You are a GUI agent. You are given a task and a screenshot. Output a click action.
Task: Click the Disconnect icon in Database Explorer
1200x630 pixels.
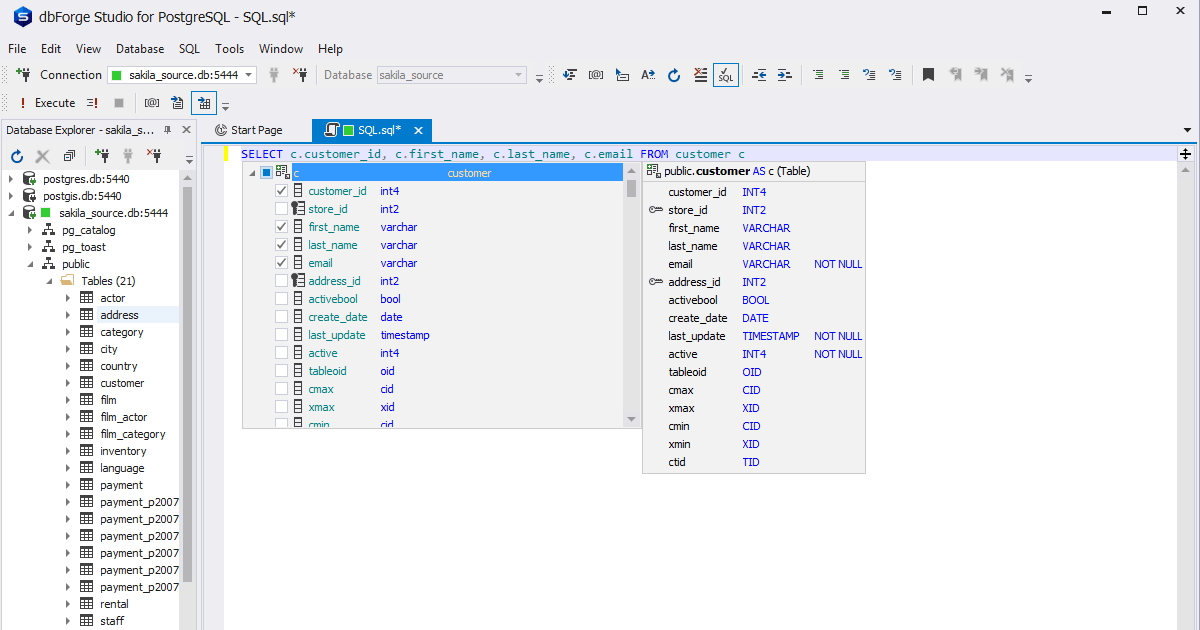click(156, 157)
